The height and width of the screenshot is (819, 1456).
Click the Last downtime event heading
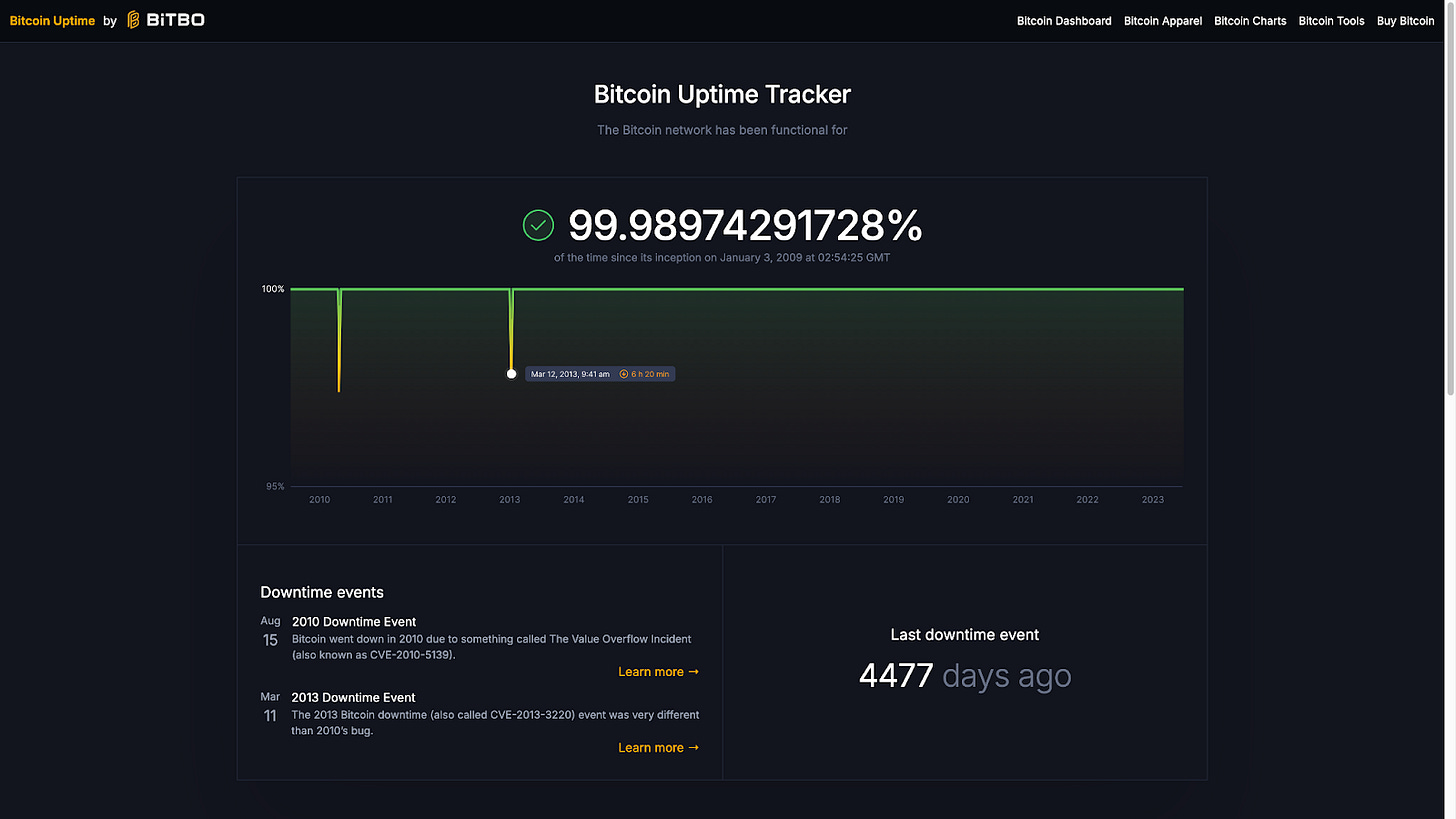point(965,635)
